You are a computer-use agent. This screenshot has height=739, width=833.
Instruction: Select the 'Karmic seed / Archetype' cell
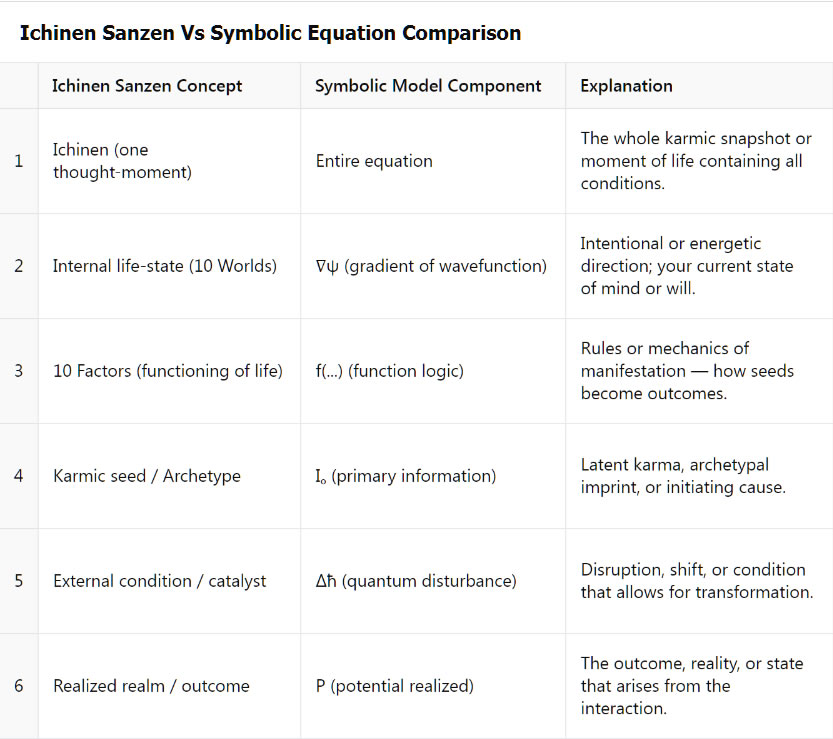(147, 476)
